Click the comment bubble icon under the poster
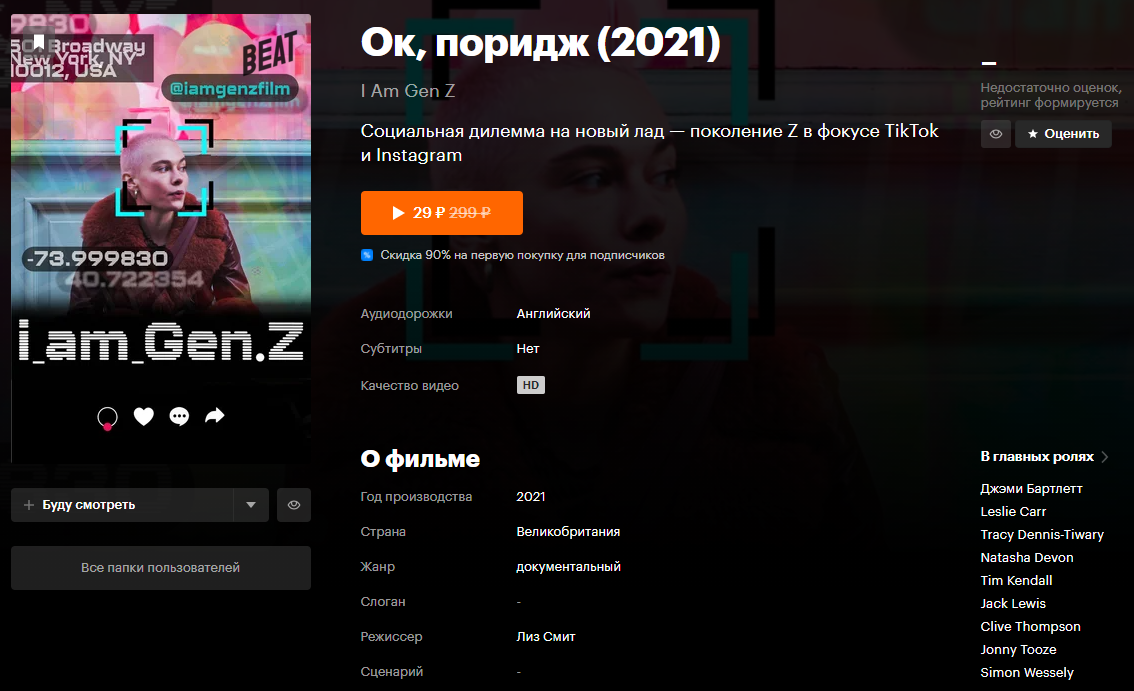The width and height of the screenshot is (1134, 691). 179,416
